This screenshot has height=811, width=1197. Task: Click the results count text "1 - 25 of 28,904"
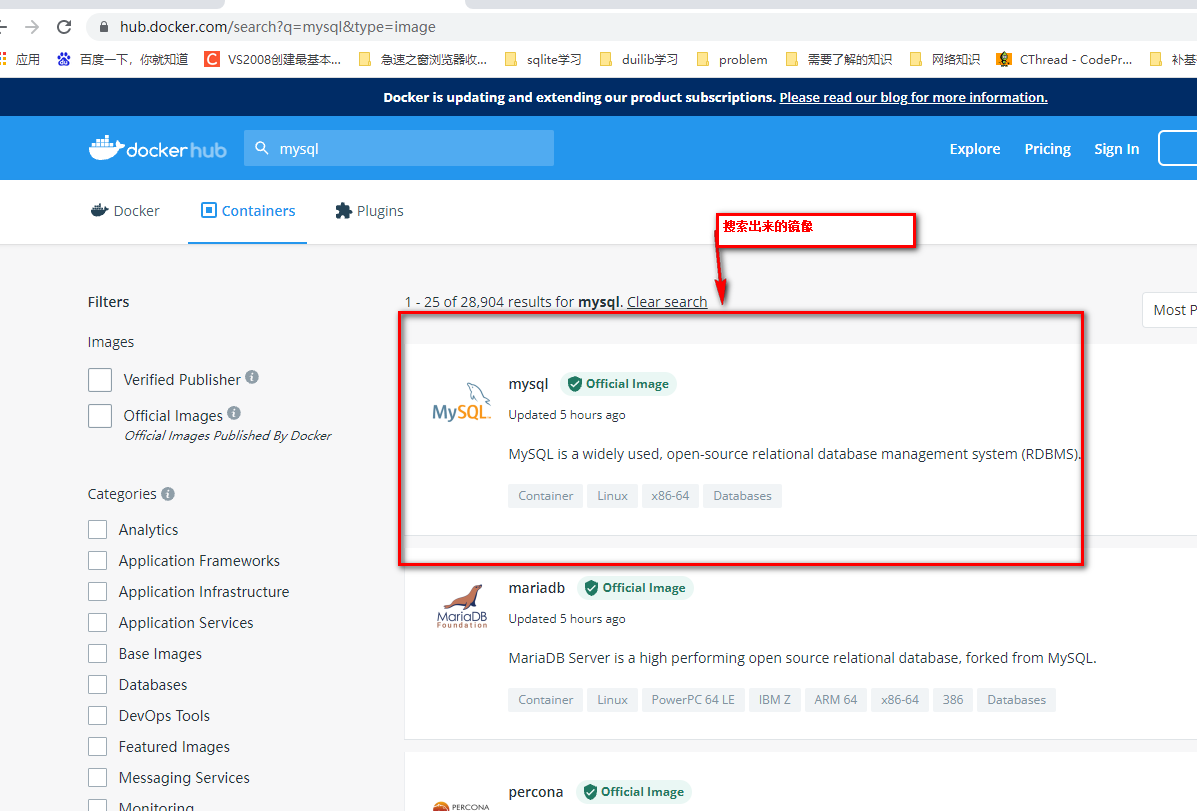click(454, 302)
